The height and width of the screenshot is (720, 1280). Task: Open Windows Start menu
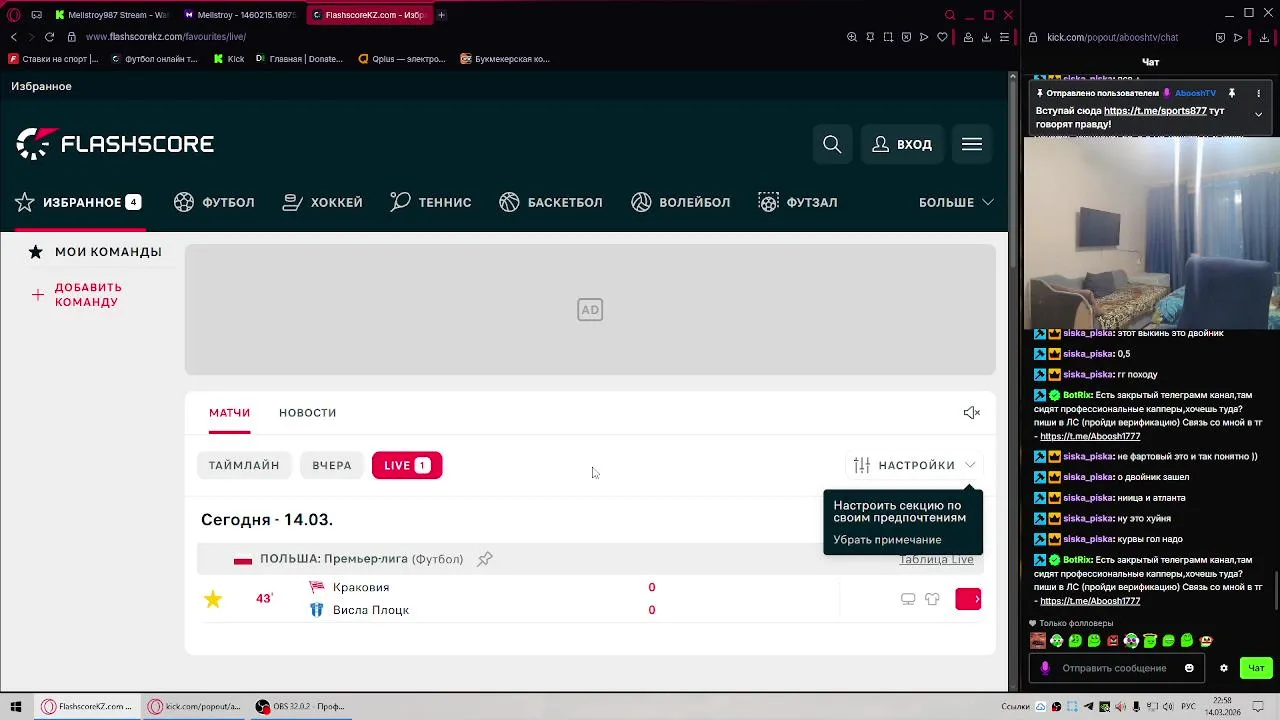click(15, 706)
